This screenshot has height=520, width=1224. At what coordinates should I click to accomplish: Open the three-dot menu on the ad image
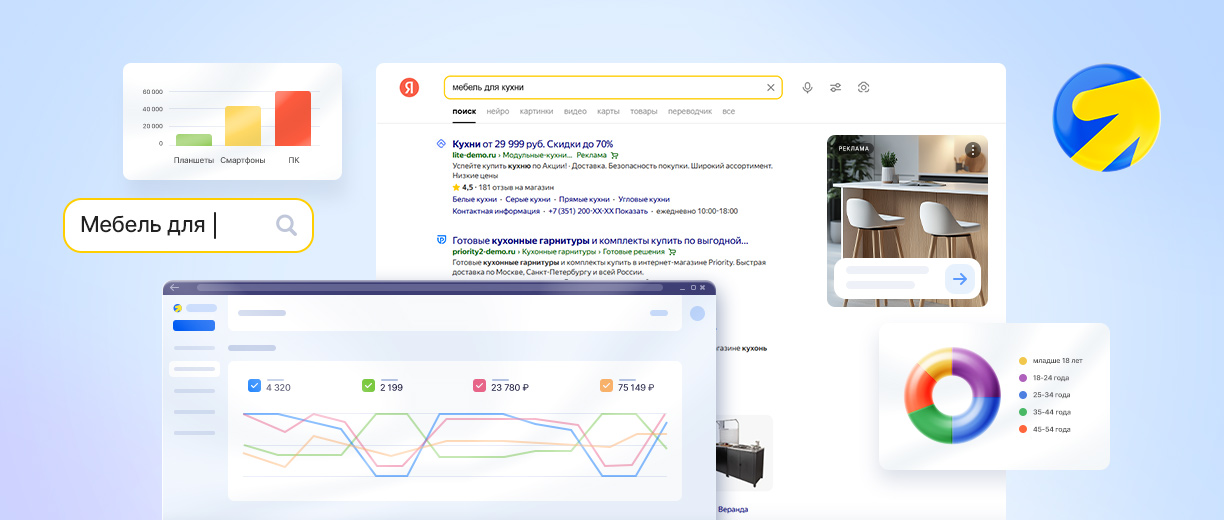coord(972,150)
